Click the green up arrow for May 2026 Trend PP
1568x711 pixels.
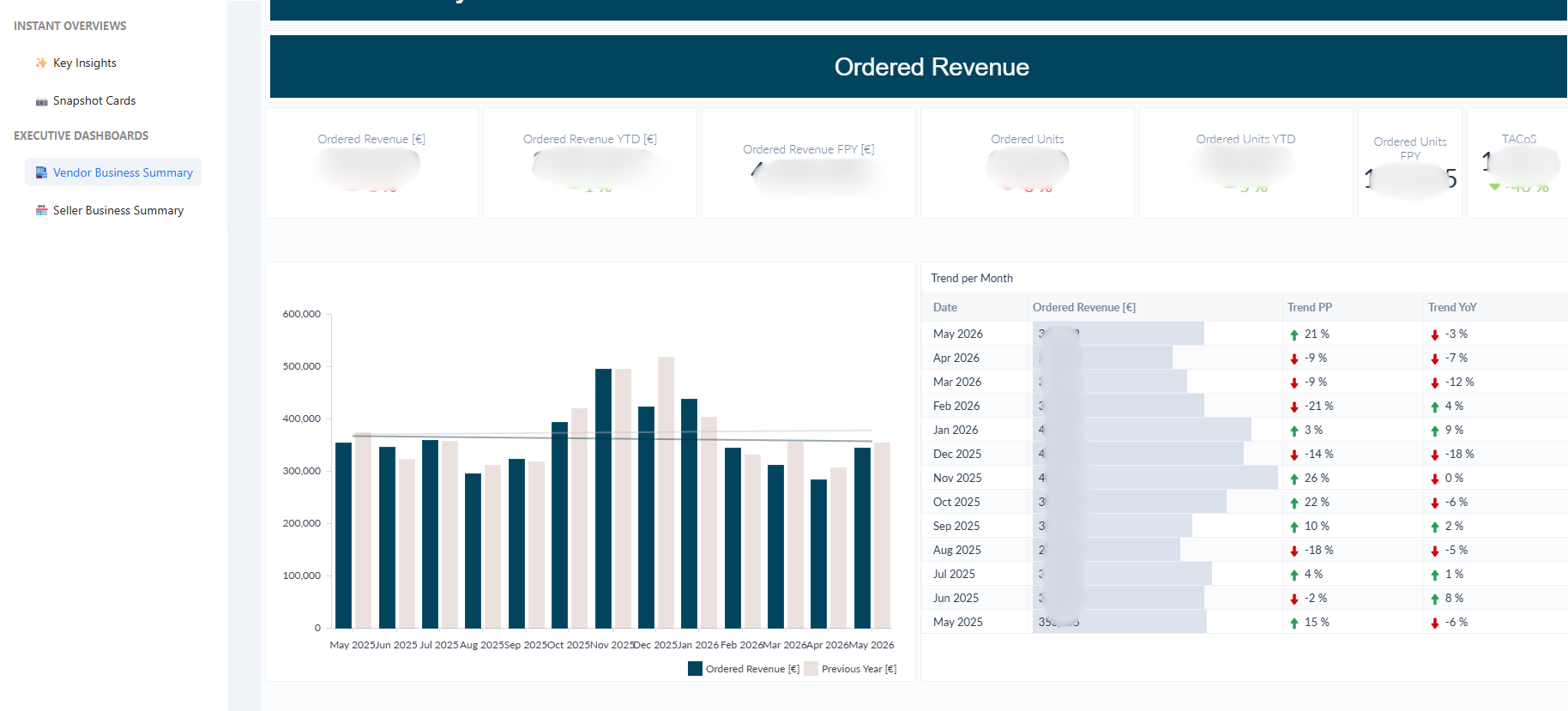[1294, 334]
